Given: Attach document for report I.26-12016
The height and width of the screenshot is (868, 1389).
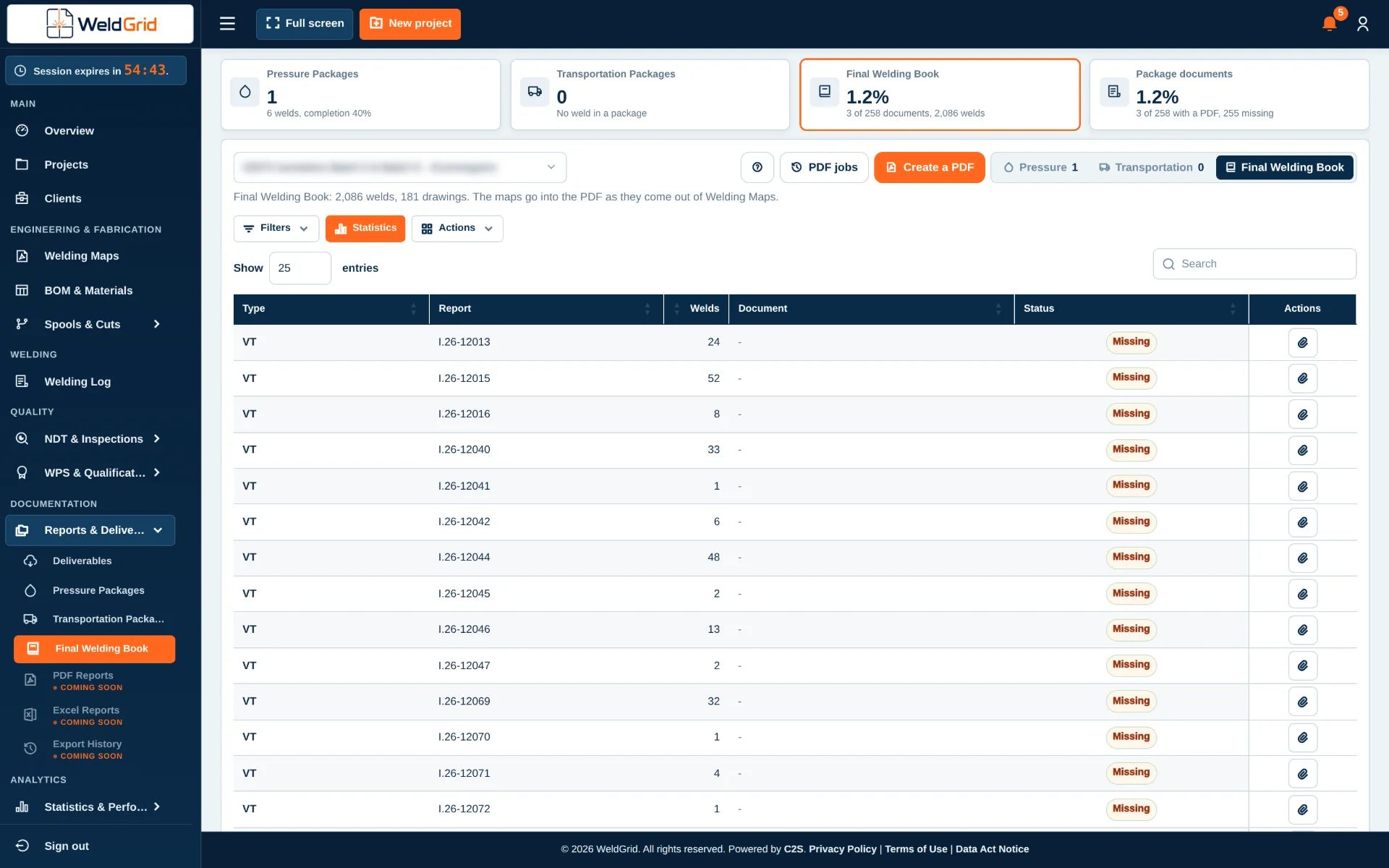Looking at the screenshot, I should point(1302,414).
